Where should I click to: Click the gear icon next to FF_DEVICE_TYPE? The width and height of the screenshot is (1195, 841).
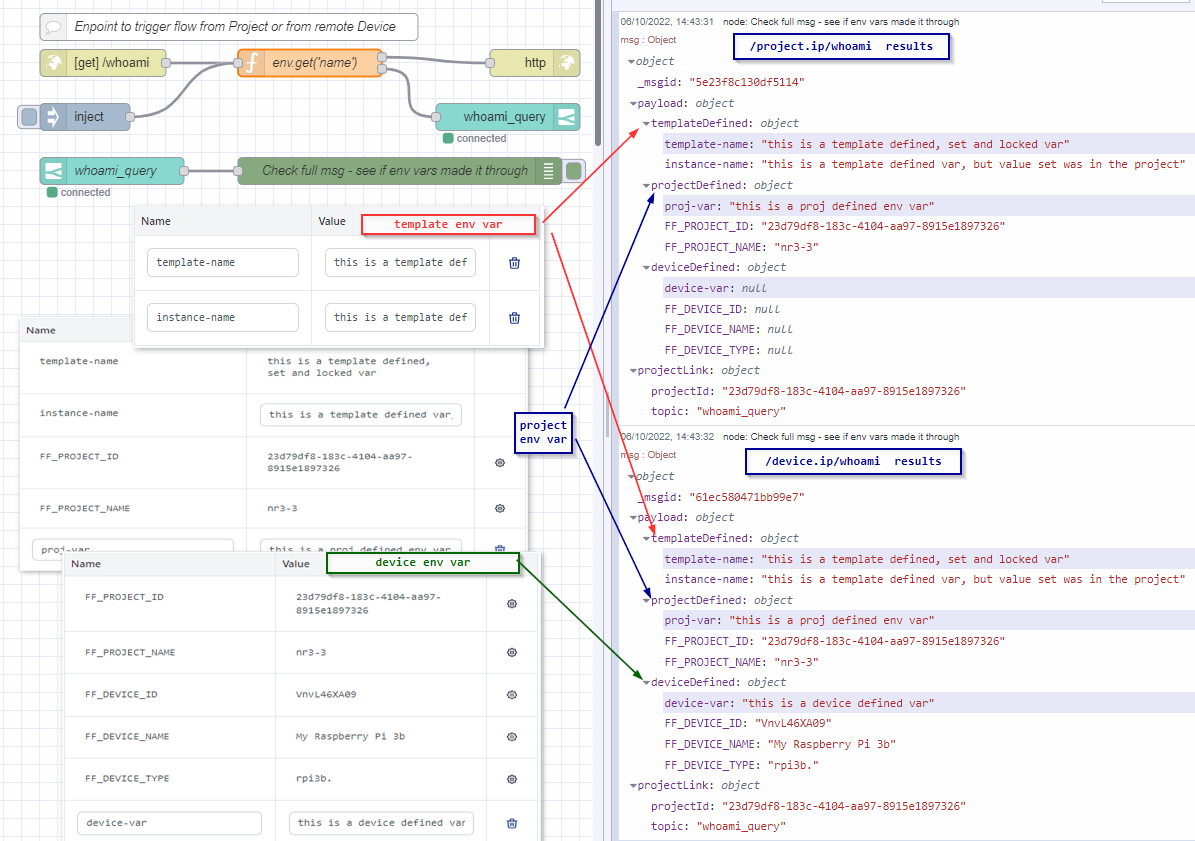[x=511, y=779]
